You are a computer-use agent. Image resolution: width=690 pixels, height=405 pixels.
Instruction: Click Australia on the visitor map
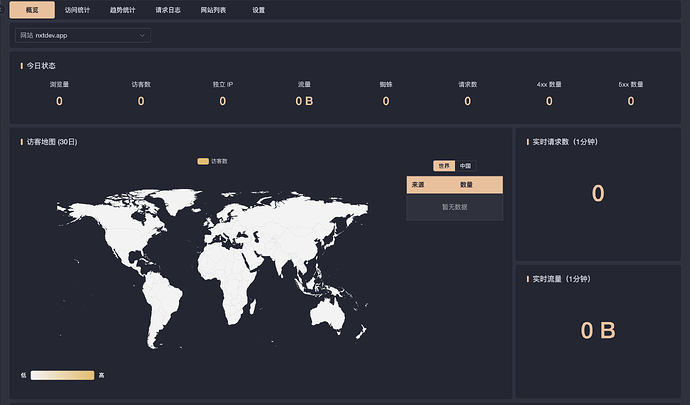click(327, 313)
